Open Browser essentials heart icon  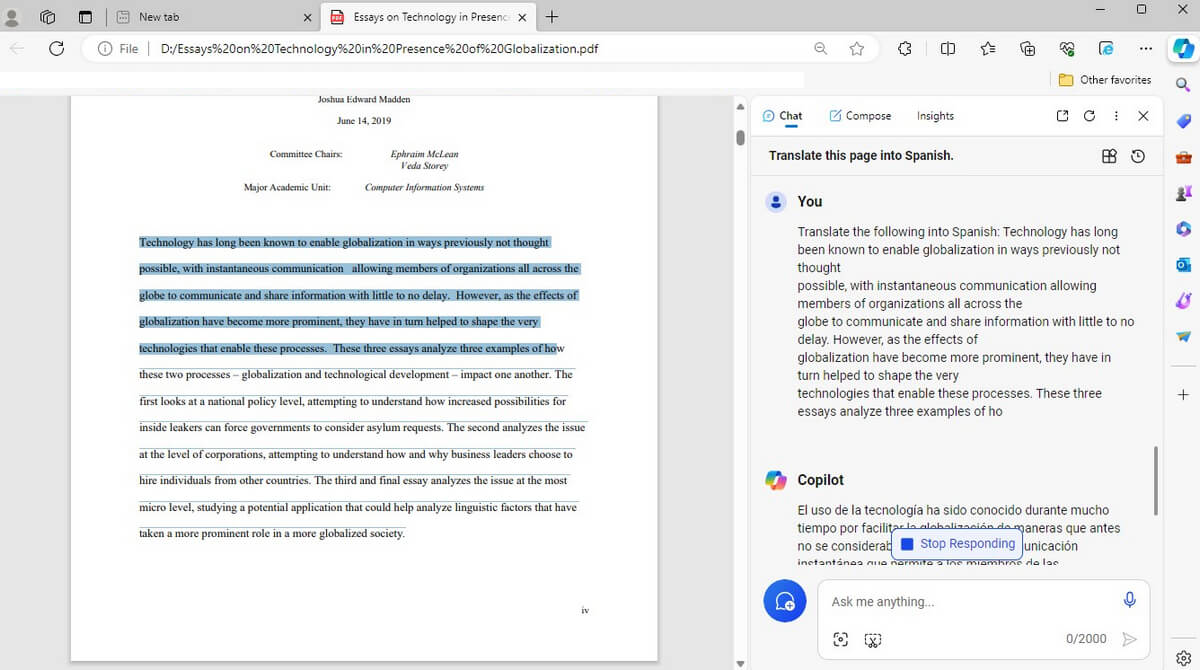click(1067, 48)
